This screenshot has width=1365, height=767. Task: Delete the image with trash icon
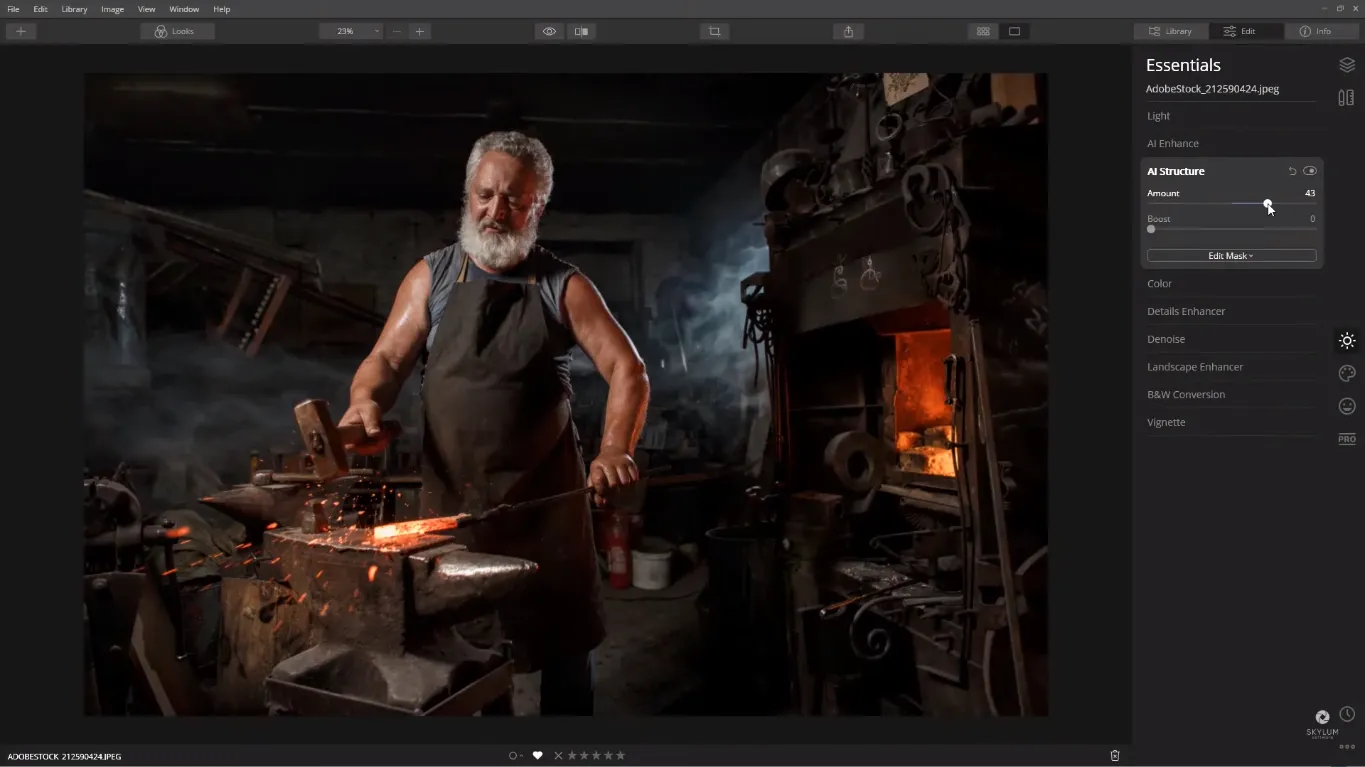pos(1115,756)
